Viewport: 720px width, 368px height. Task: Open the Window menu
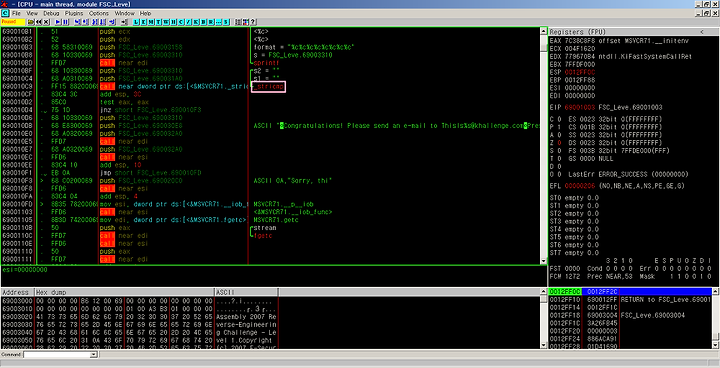(x=124, y=13)
